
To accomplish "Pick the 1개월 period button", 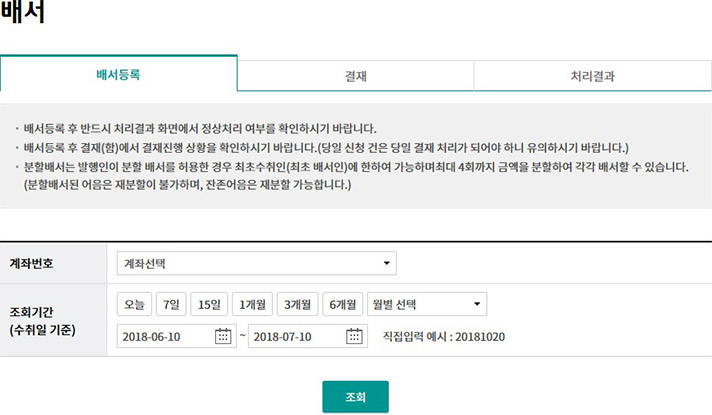I will [252, 304].
